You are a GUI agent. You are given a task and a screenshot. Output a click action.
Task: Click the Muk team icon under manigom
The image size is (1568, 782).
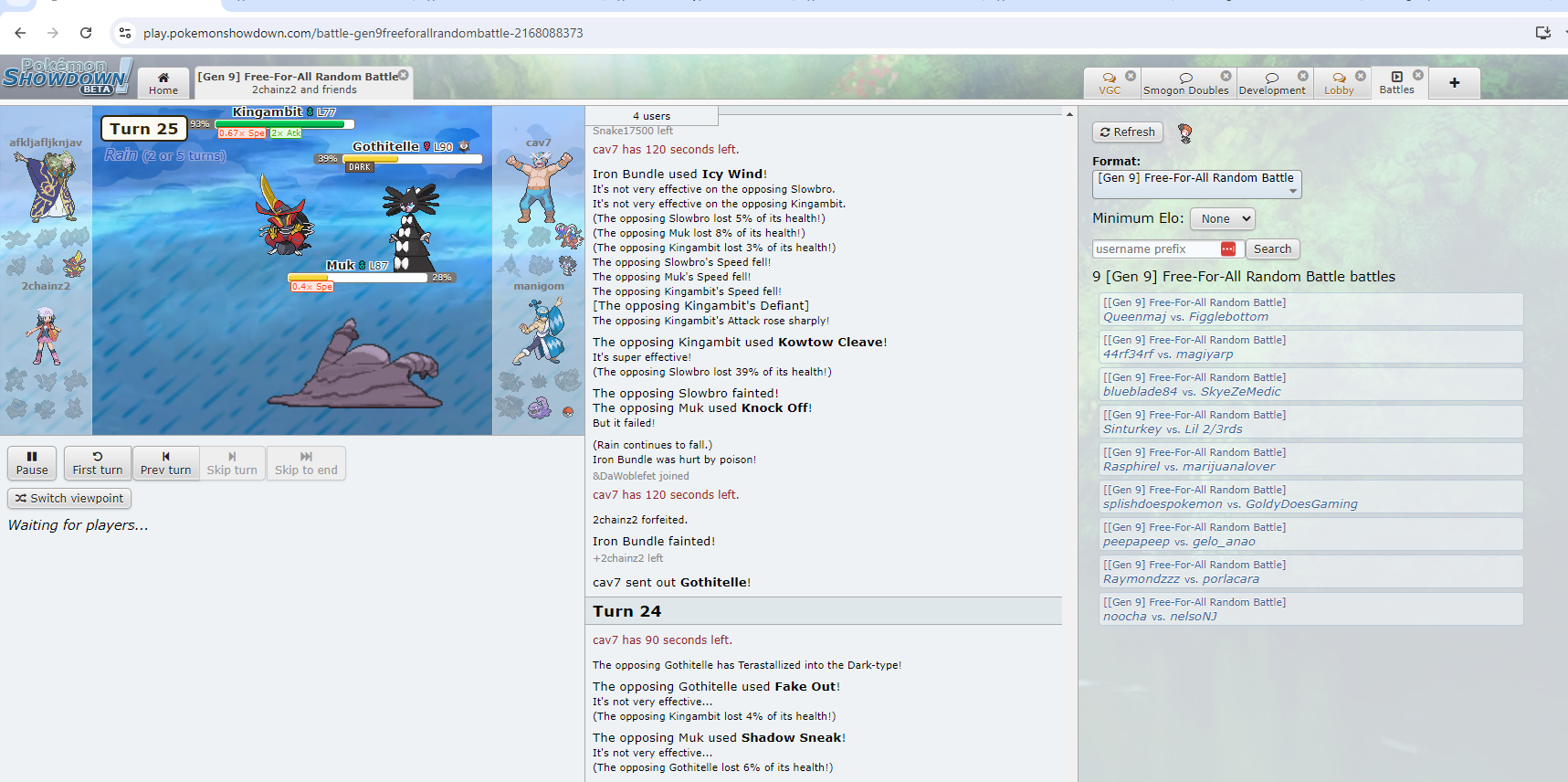click(x=540, y=407)
